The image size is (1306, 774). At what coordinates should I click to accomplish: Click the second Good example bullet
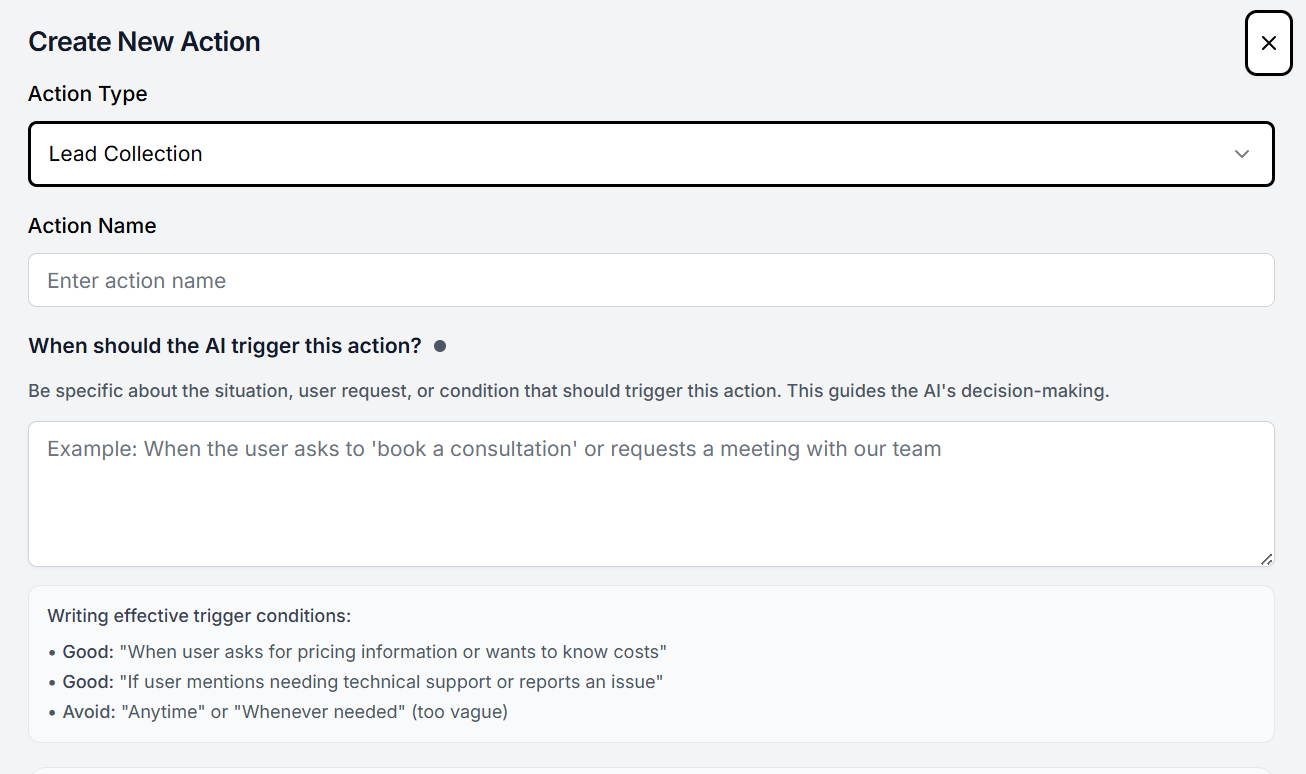[x=363, y=681]
